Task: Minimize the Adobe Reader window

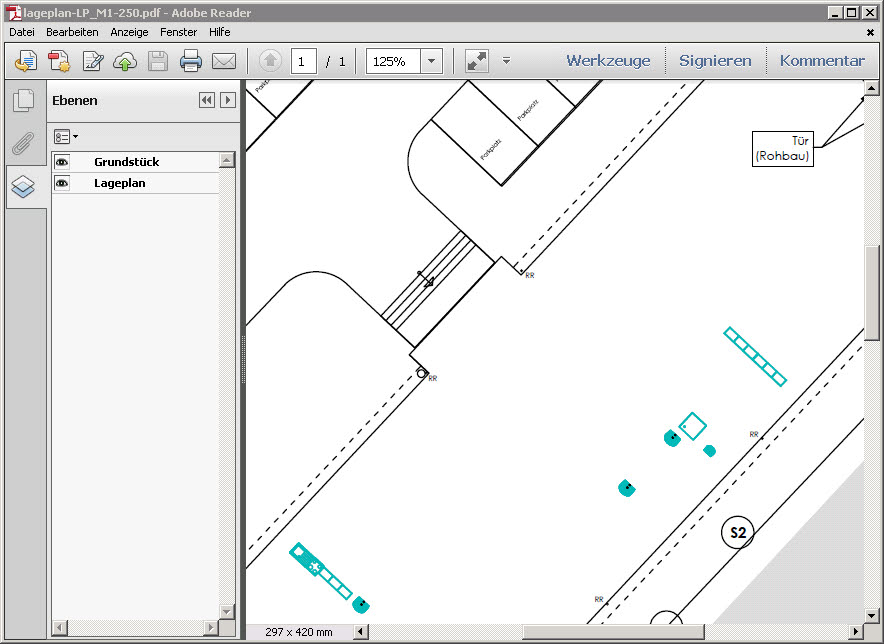Action: 835,13
